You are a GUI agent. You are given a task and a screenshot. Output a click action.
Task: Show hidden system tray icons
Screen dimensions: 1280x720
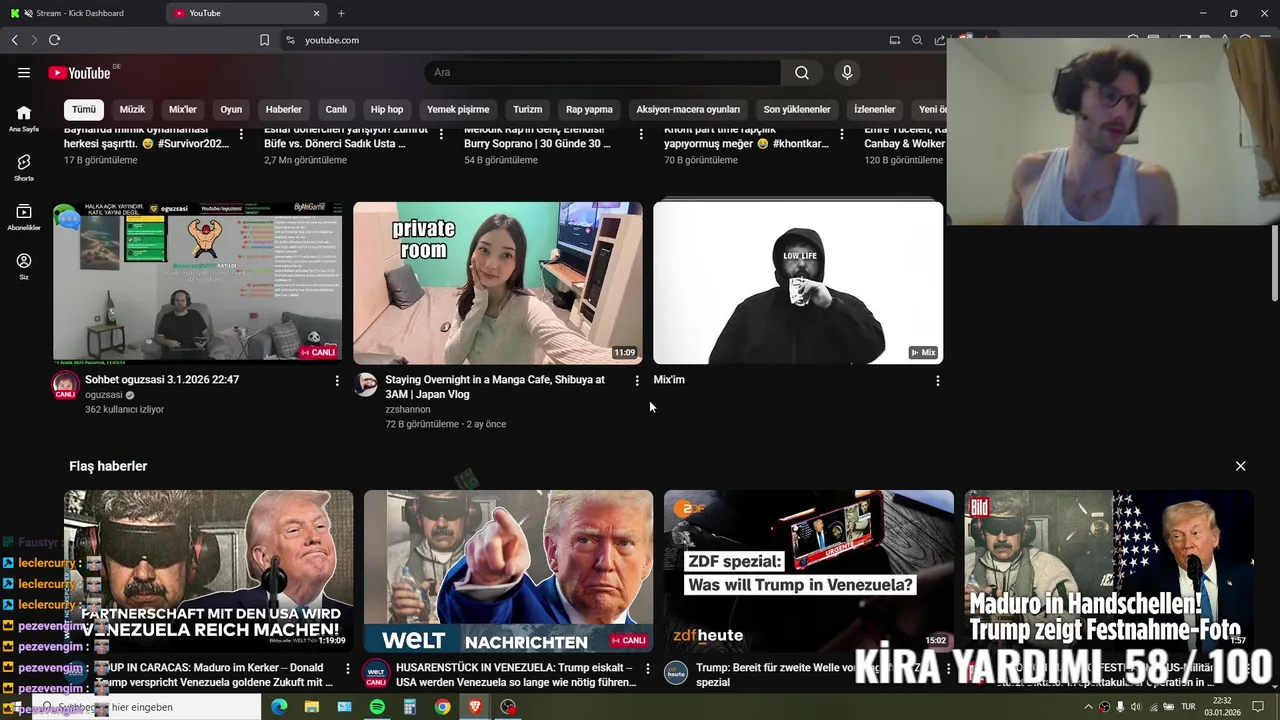coord(1088,707)
